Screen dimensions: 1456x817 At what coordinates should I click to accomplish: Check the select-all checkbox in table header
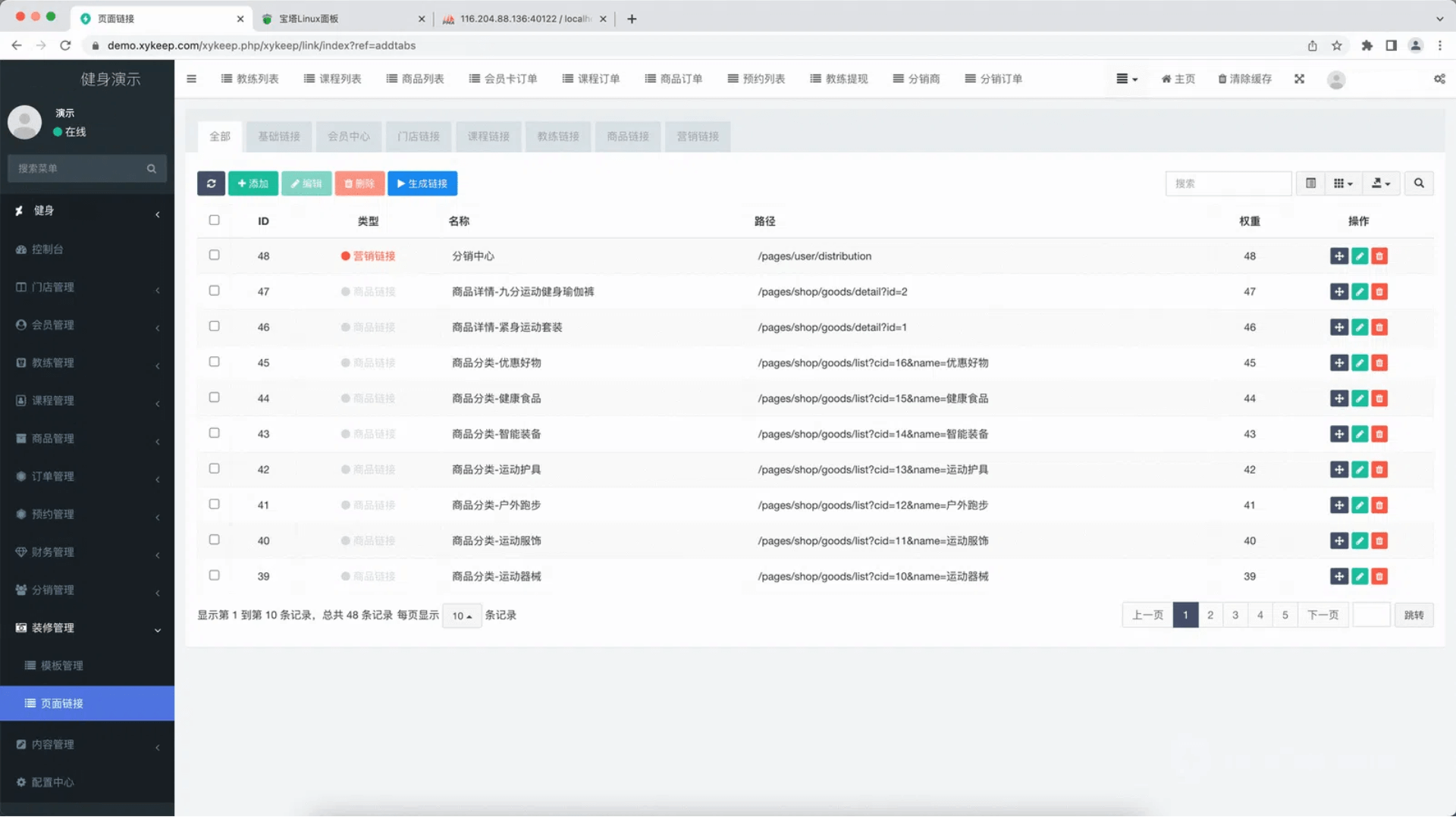click(215, 220)
